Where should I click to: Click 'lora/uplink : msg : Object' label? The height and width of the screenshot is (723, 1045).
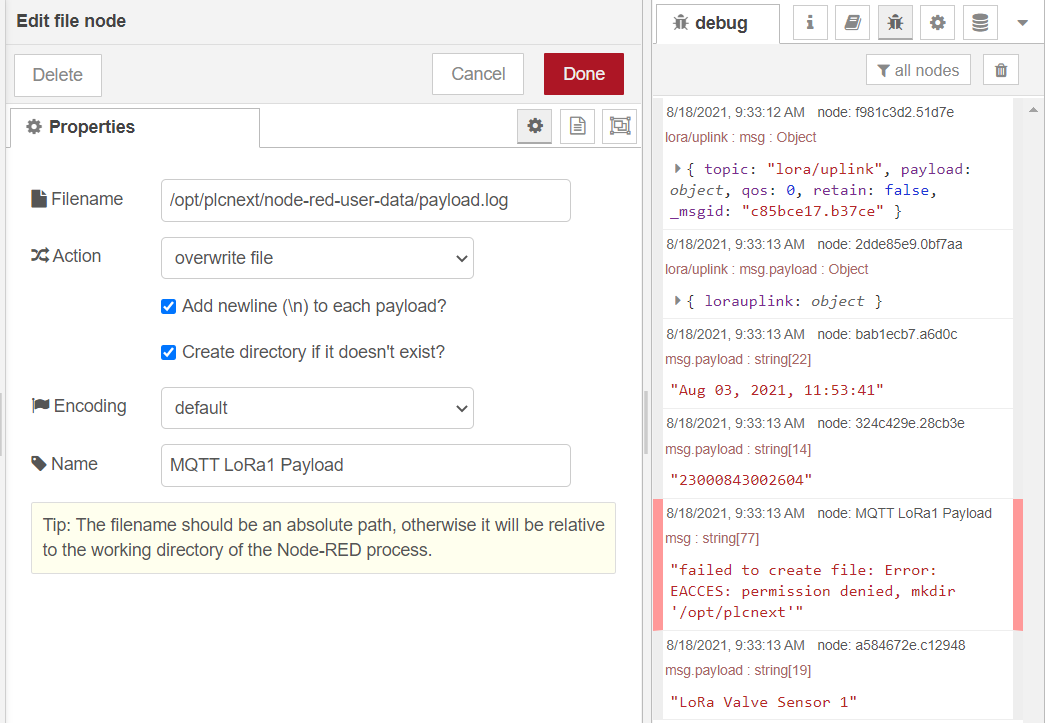coord(740,137)
